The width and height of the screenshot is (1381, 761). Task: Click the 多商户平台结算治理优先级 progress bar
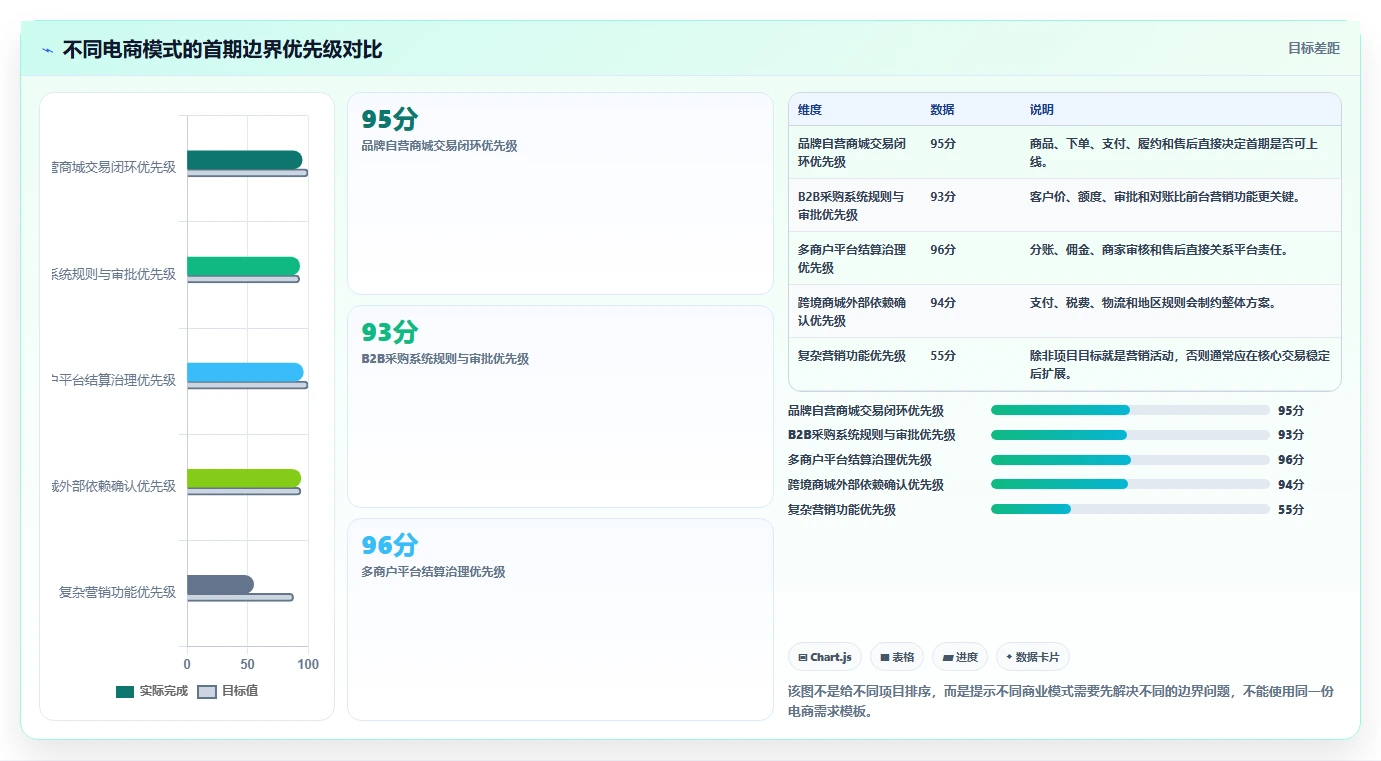point(1130,460)
